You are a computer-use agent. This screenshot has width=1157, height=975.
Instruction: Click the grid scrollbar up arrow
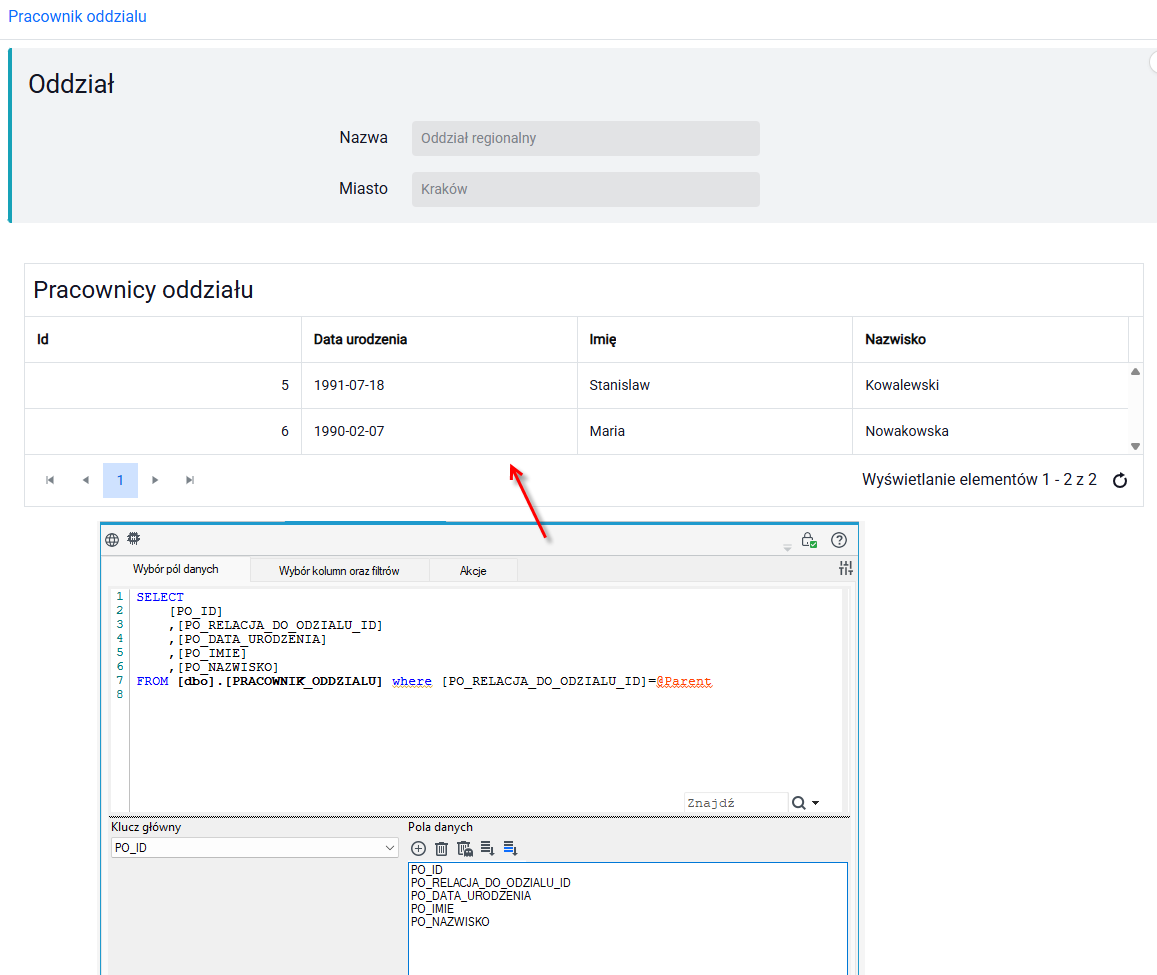pos(1136,372)
